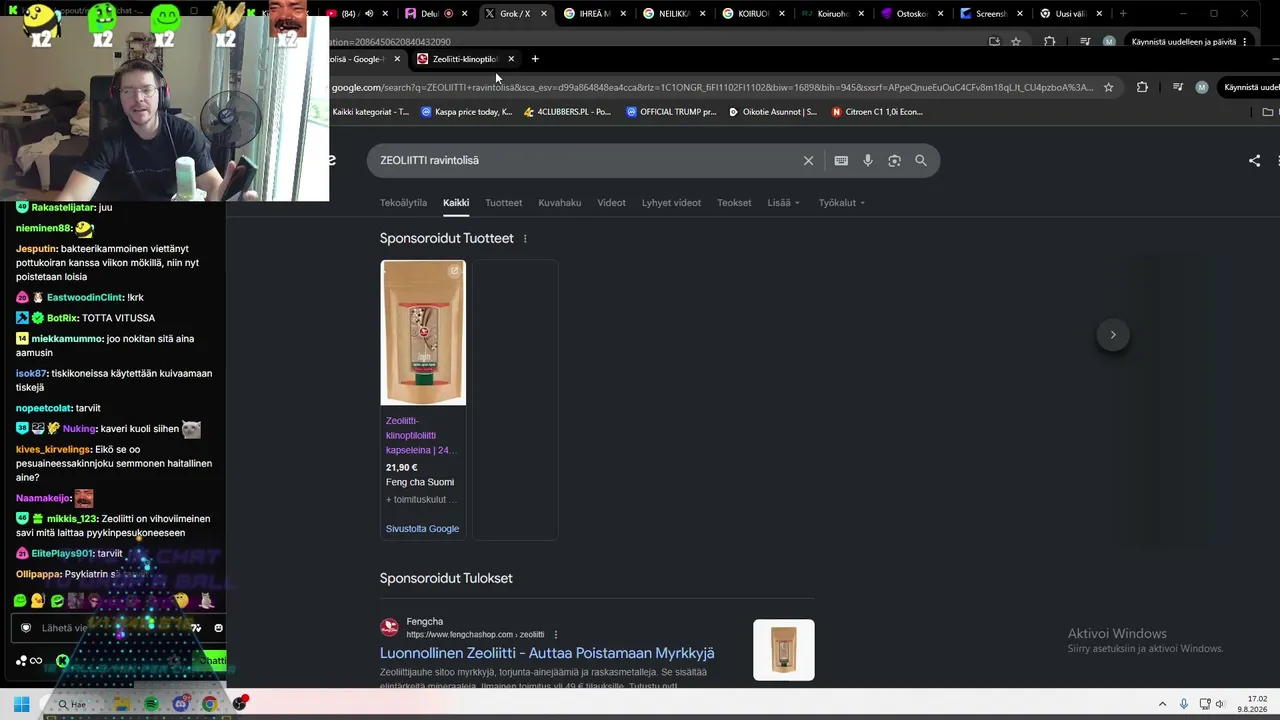
Task: Open the Zeoliitti-klinoptiloliitti kapseleina product link
Action: pos(421,435)
